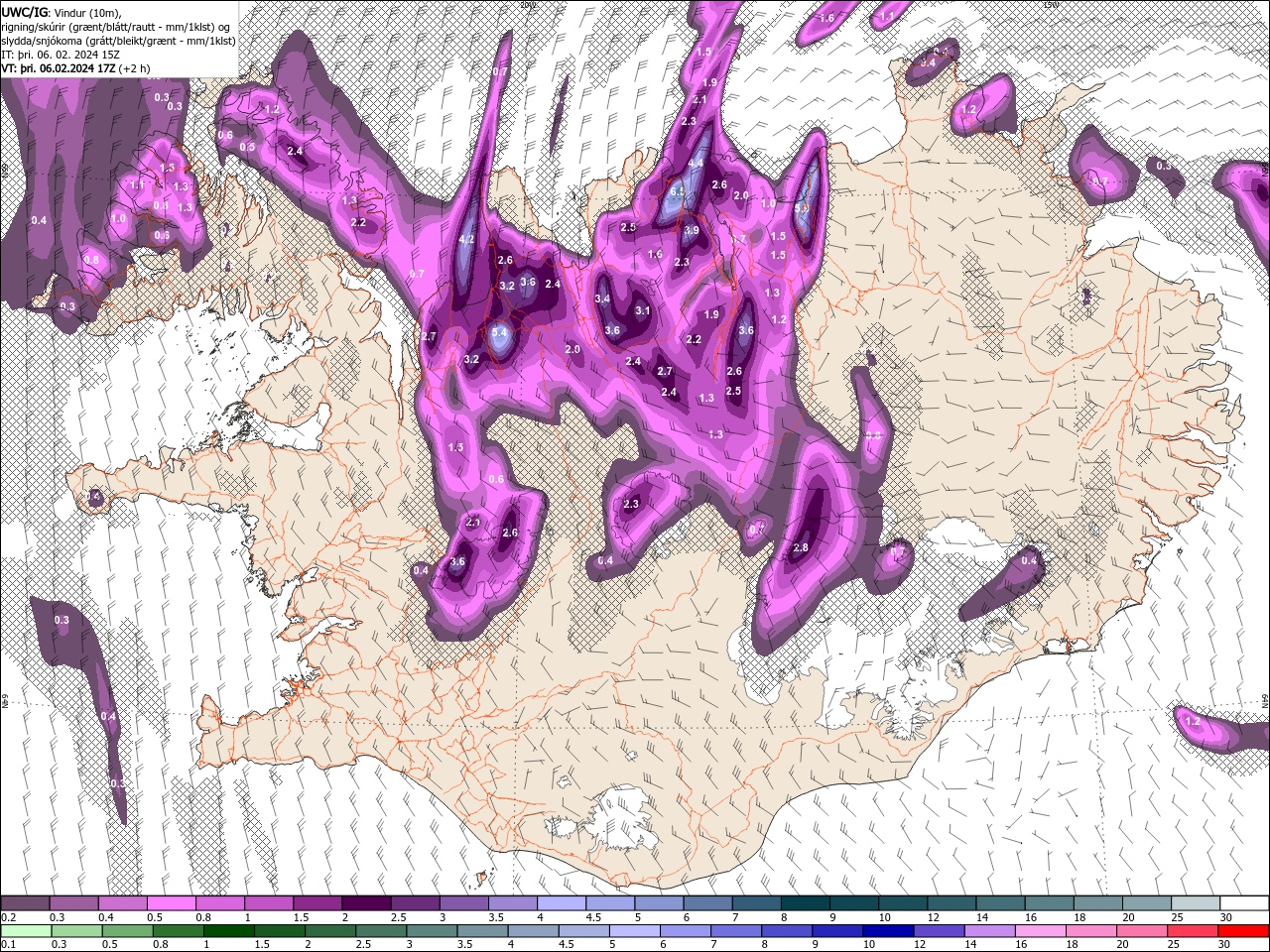Pick the bright red lower swatch above 30

tap(1243, 930)
